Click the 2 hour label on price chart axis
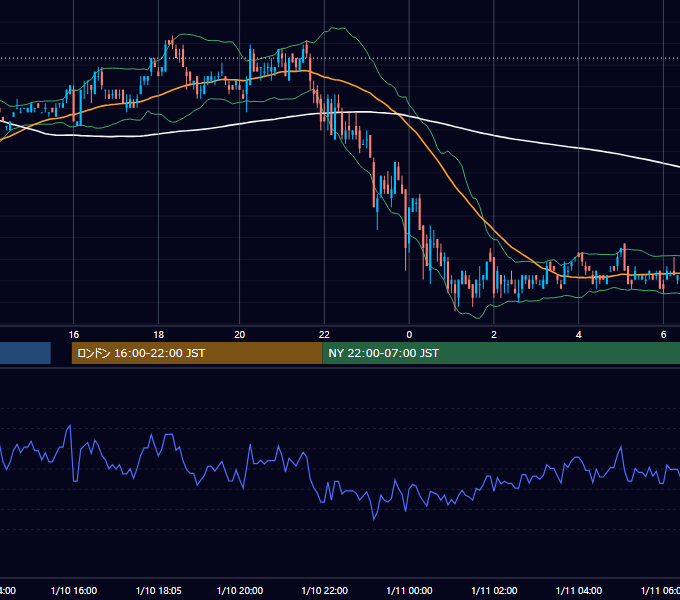This screenshot has width=680, height=600. point(494,335)
